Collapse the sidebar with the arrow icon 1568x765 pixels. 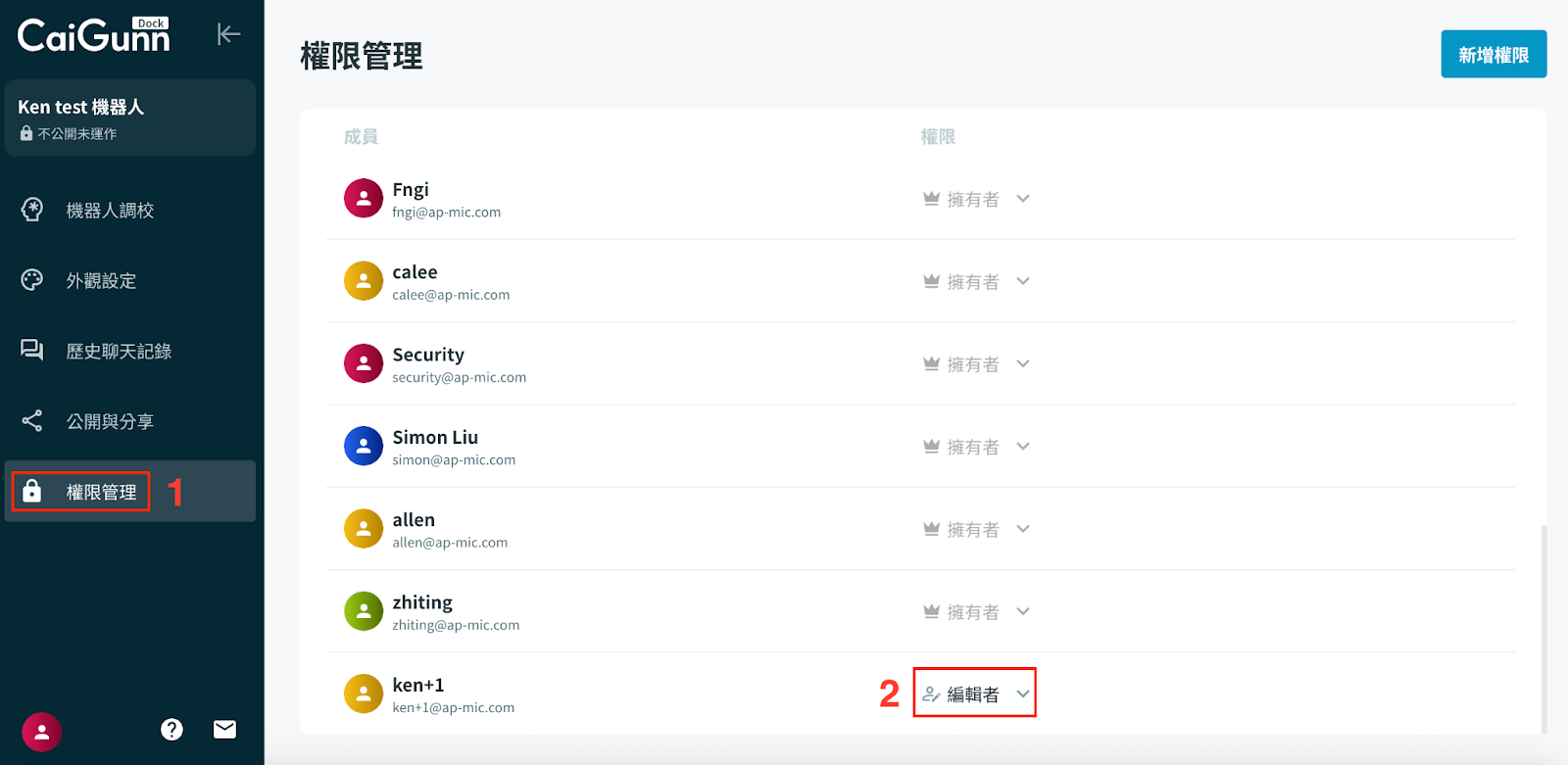click(x=228, y=34)
